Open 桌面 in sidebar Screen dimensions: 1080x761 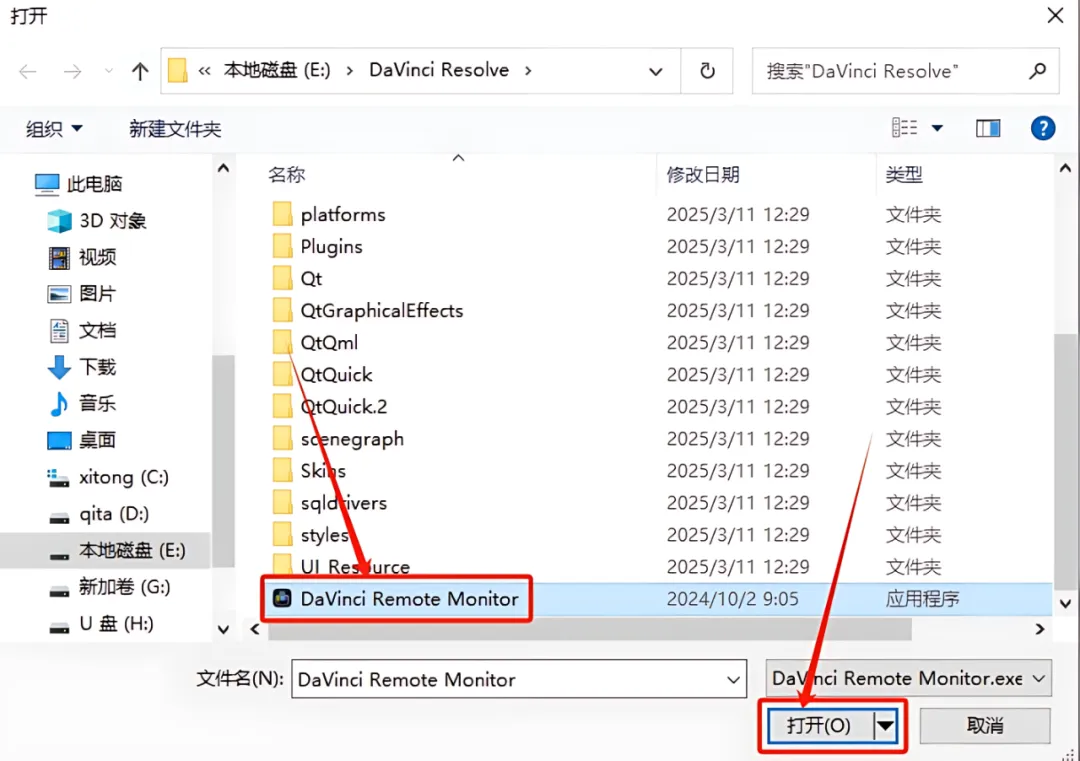click(x=81, y=440)
